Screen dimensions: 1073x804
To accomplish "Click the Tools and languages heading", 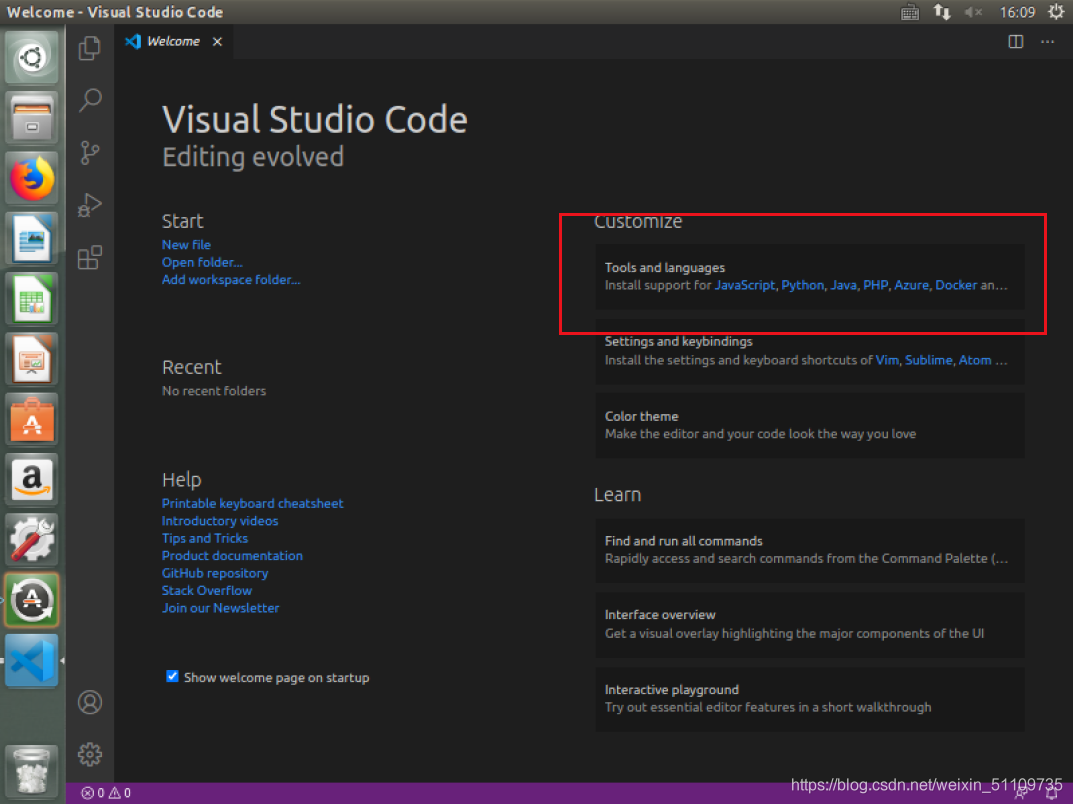I will (664, 268).
